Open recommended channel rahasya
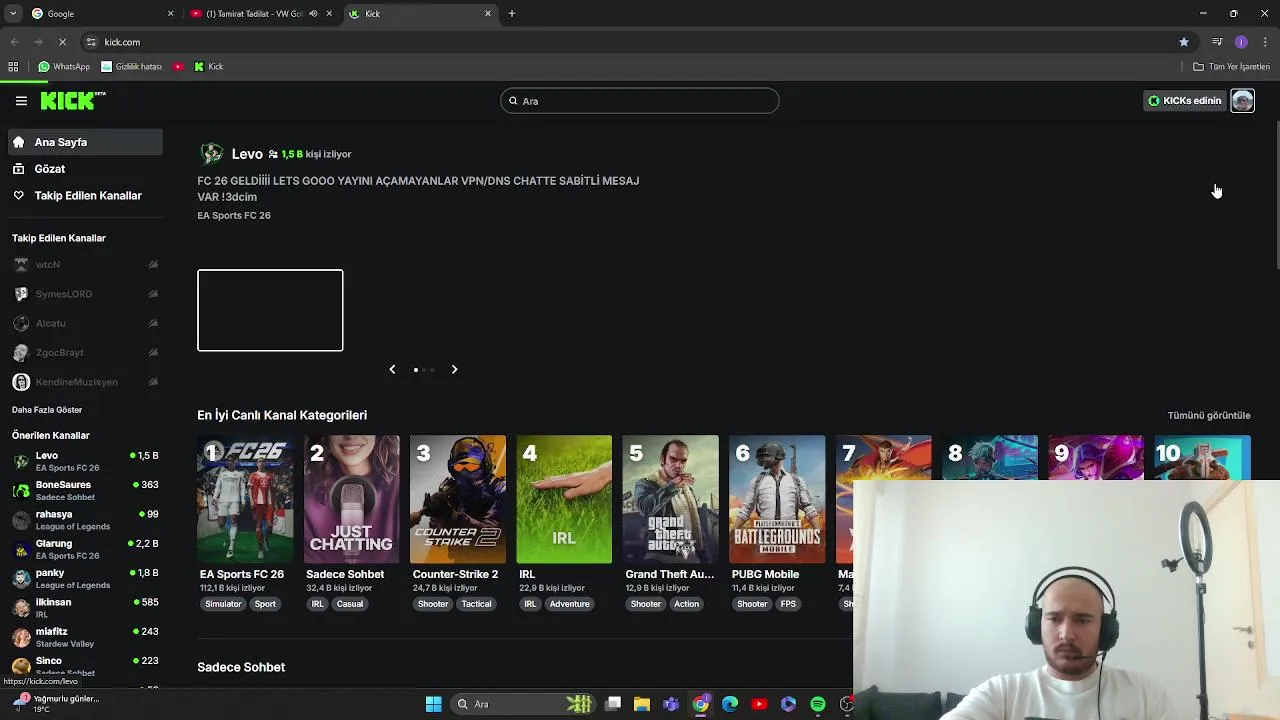 (x=85, y=520)
